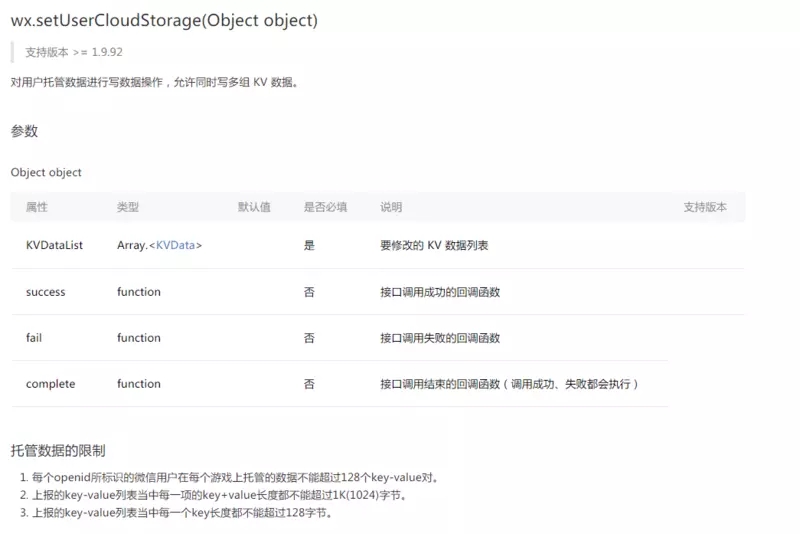Click the 类型 column header

tap(128, 207)
